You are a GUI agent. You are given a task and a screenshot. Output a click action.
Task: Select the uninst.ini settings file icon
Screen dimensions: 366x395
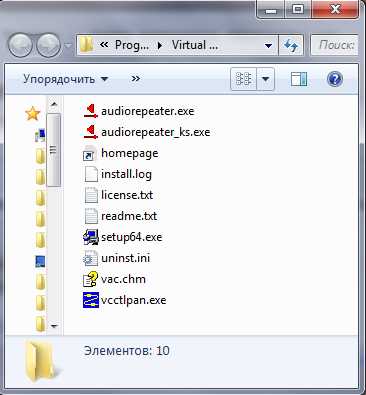(90, 258)
